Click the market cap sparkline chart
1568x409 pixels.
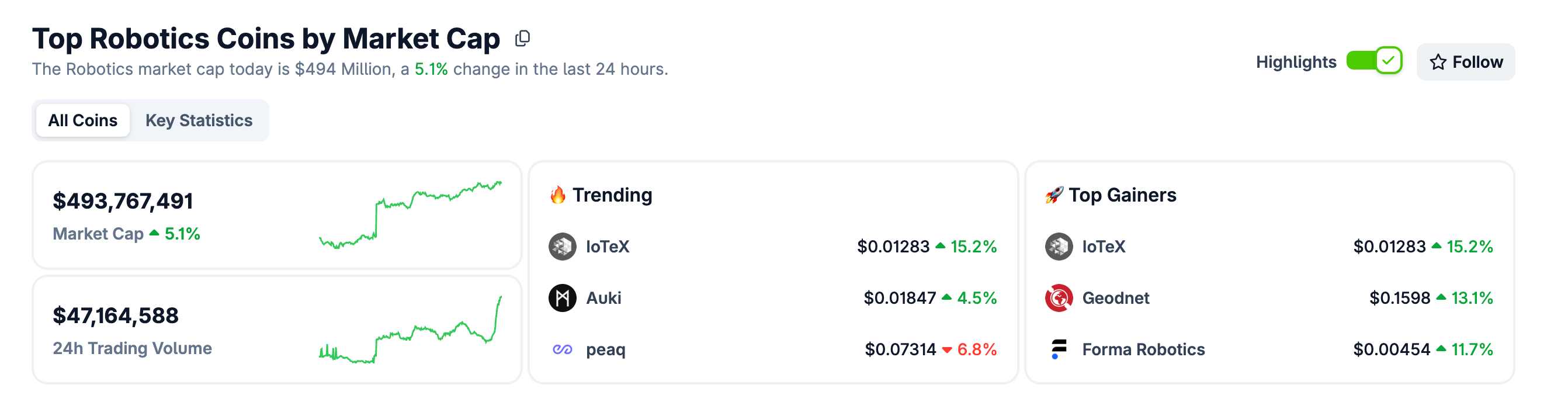coord(410,214)
